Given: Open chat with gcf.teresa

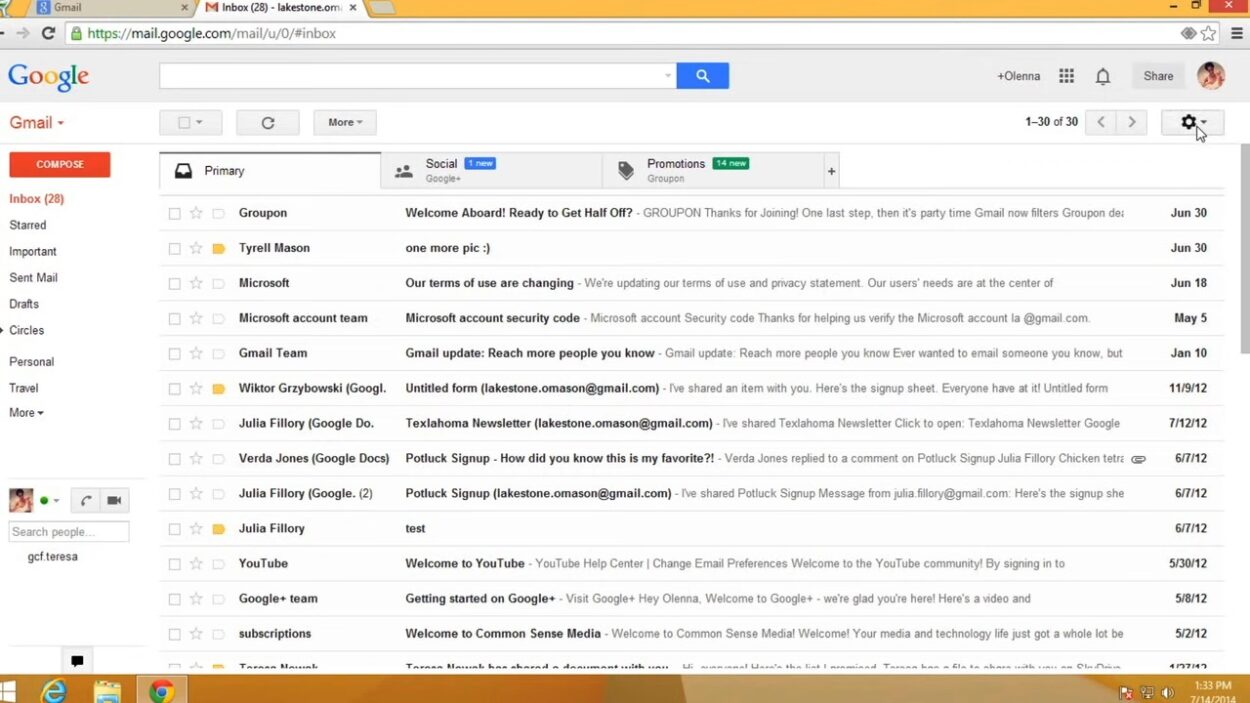Looking at the screenshot, I should coord(52,557).
